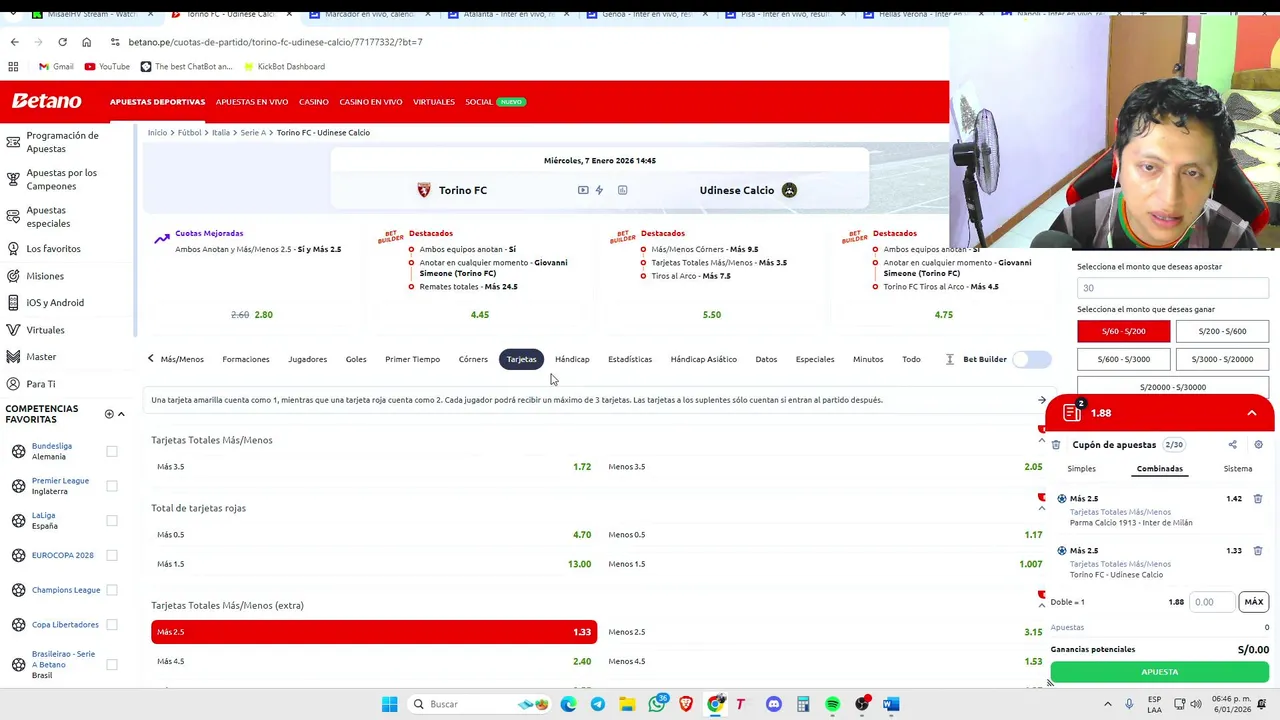
Task: Open Spotify from the taskbar
Action: (832, 704)
